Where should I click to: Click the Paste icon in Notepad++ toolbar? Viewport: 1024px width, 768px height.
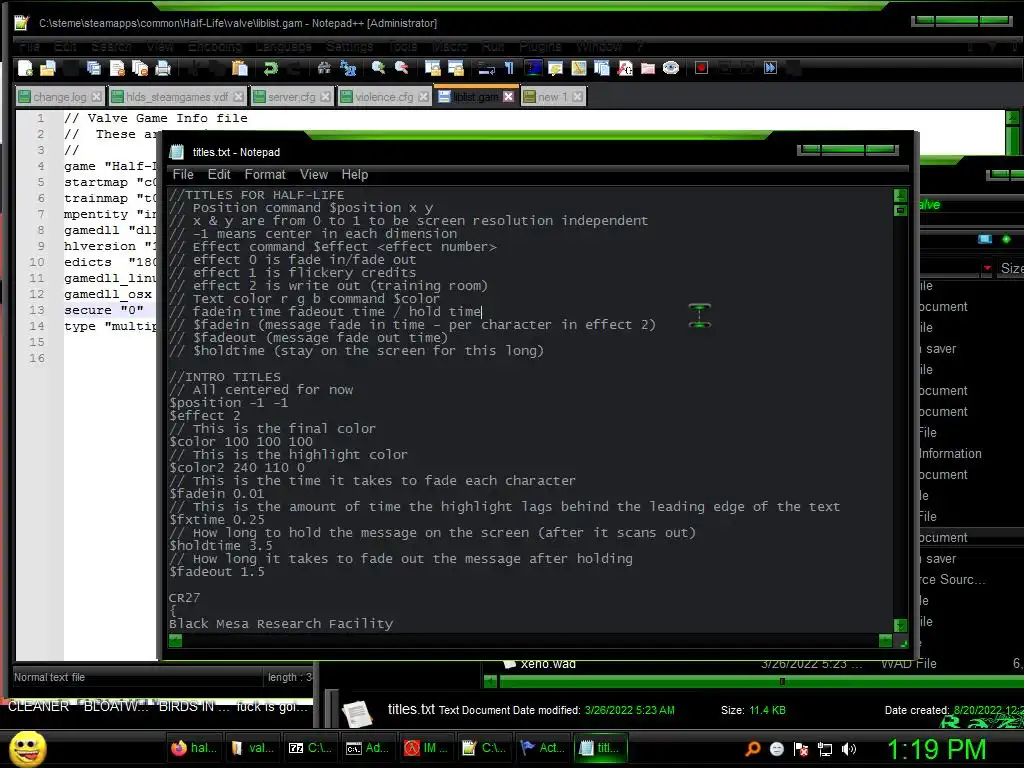pyautogui.click(x=240, y=68)
